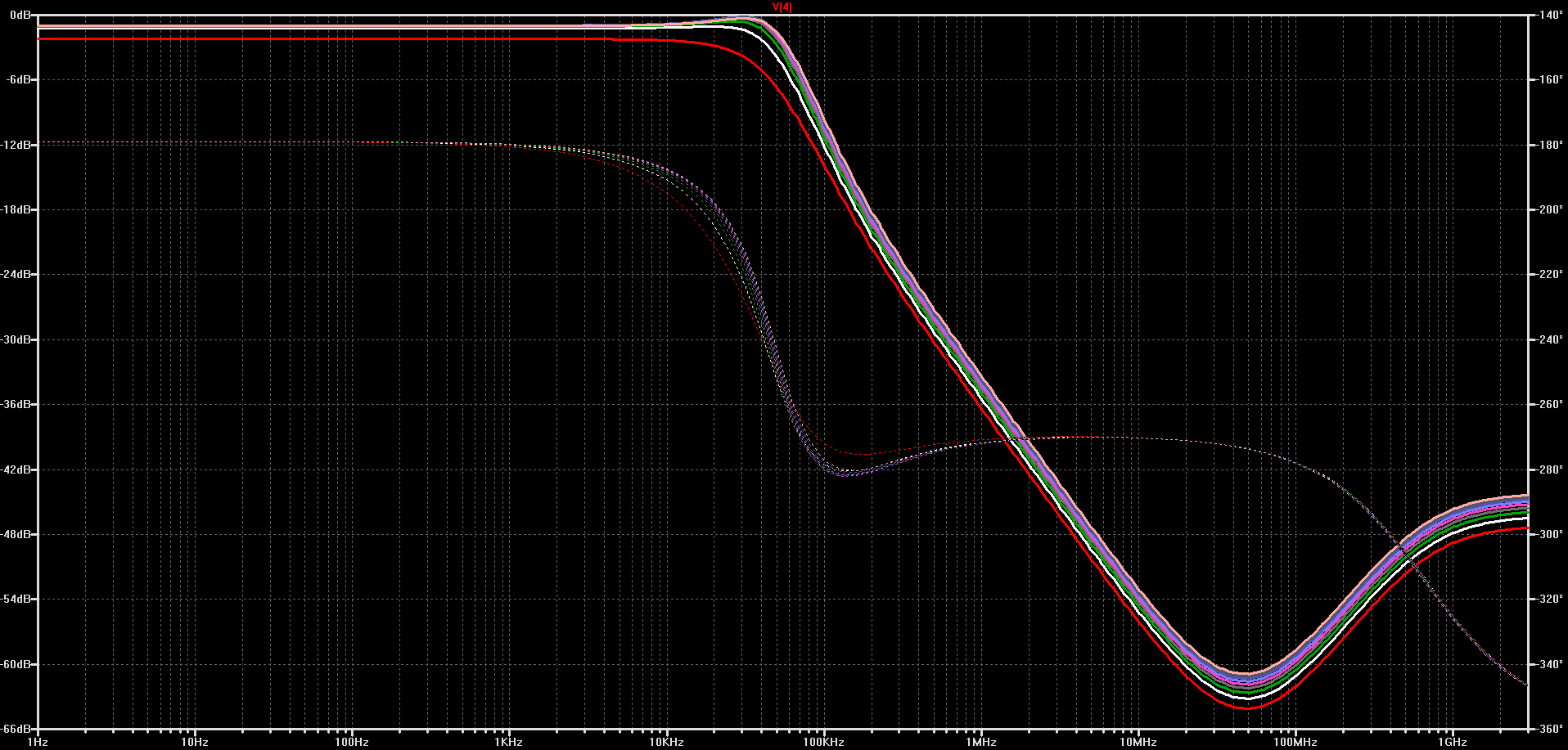Click the -240° phase tick label
Viewport: 1568px width, 750px height.
[1549, 339]
